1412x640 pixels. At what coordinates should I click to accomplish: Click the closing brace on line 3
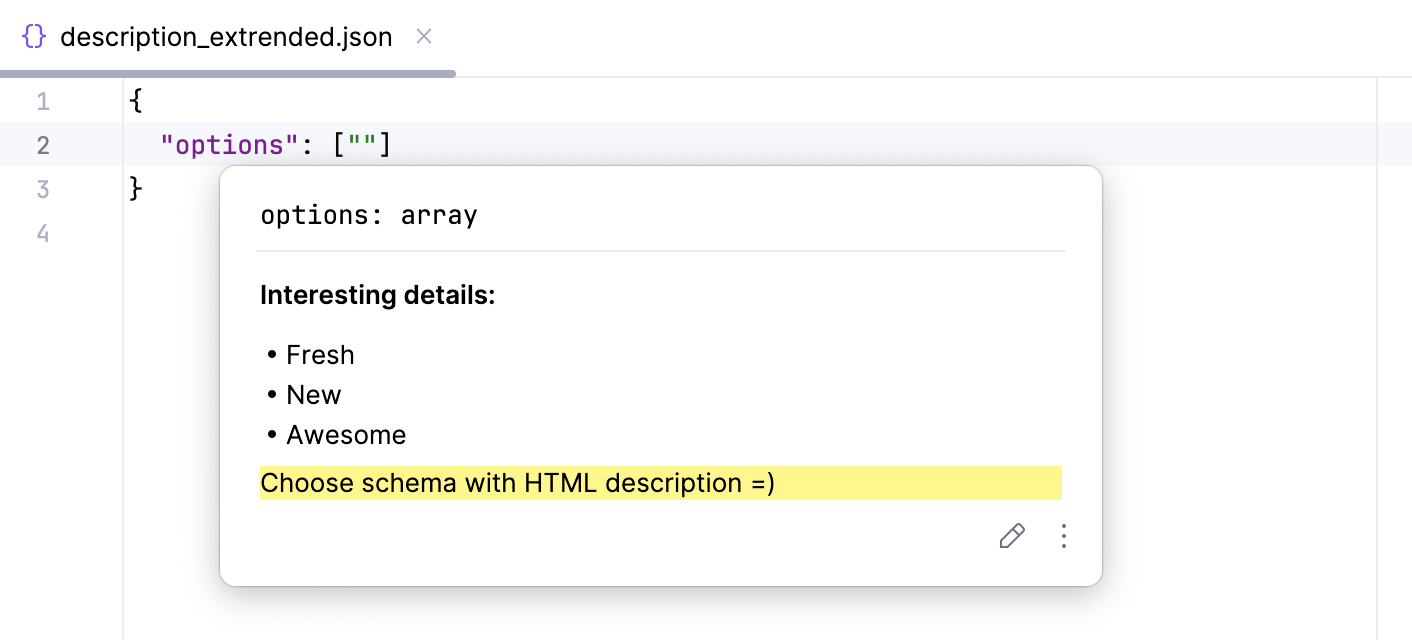[x=133, y=188]
